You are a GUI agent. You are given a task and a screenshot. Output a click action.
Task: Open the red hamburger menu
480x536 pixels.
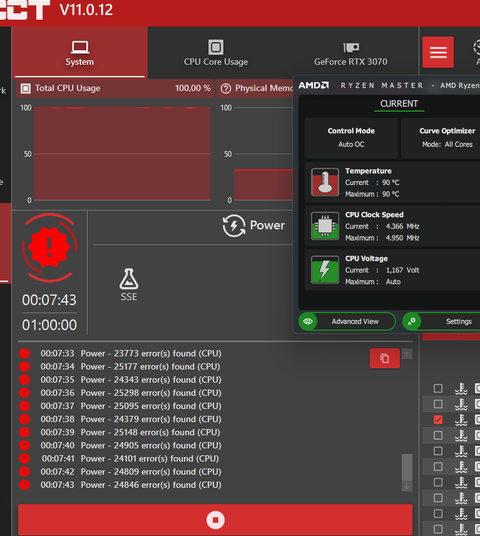pos(438,52)
